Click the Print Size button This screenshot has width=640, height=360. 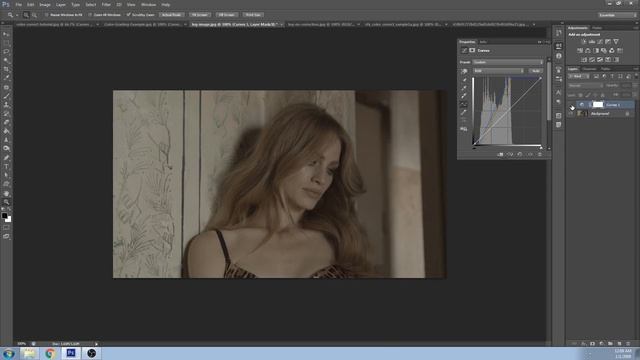point(253,15)
